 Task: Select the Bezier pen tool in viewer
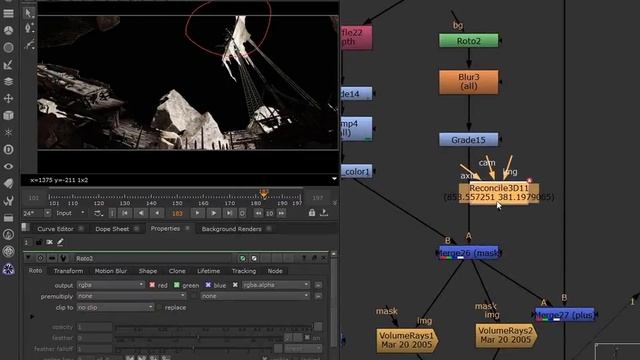pyautogui.click(x=28, y=28)
